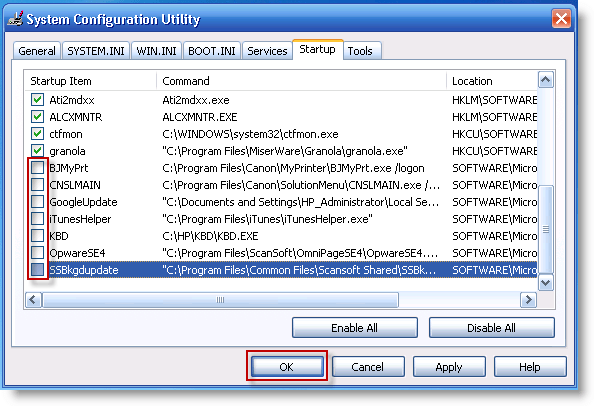Click Ati2mdxx's HKLM\SOFTWARE location cell
This screenshot has width=594, height=406.
point(494,100)
